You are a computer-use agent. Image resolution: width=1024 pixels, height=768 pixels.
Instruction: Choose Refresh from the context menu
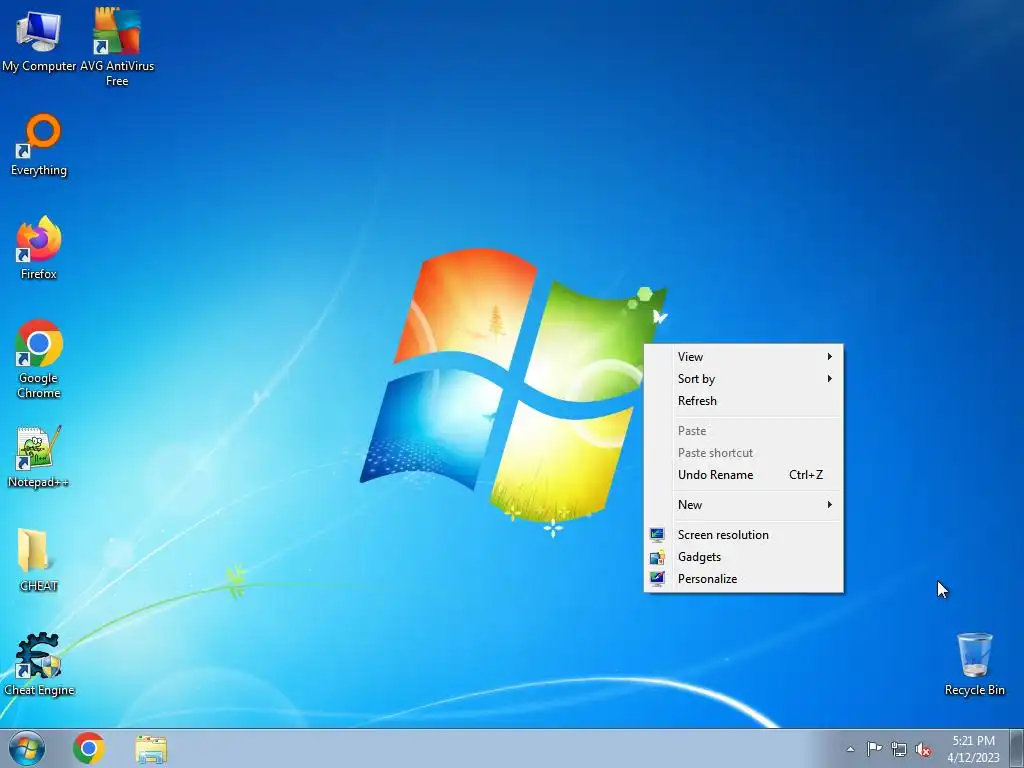(743, 401)
